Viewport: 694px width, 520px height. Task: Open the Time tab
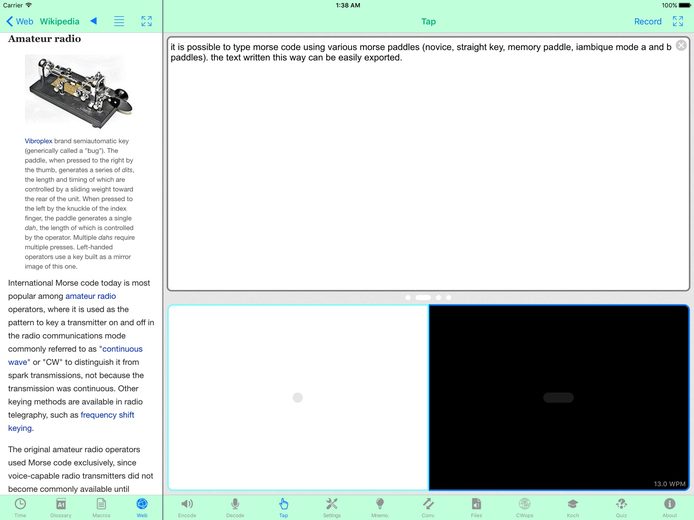point(20,508)
